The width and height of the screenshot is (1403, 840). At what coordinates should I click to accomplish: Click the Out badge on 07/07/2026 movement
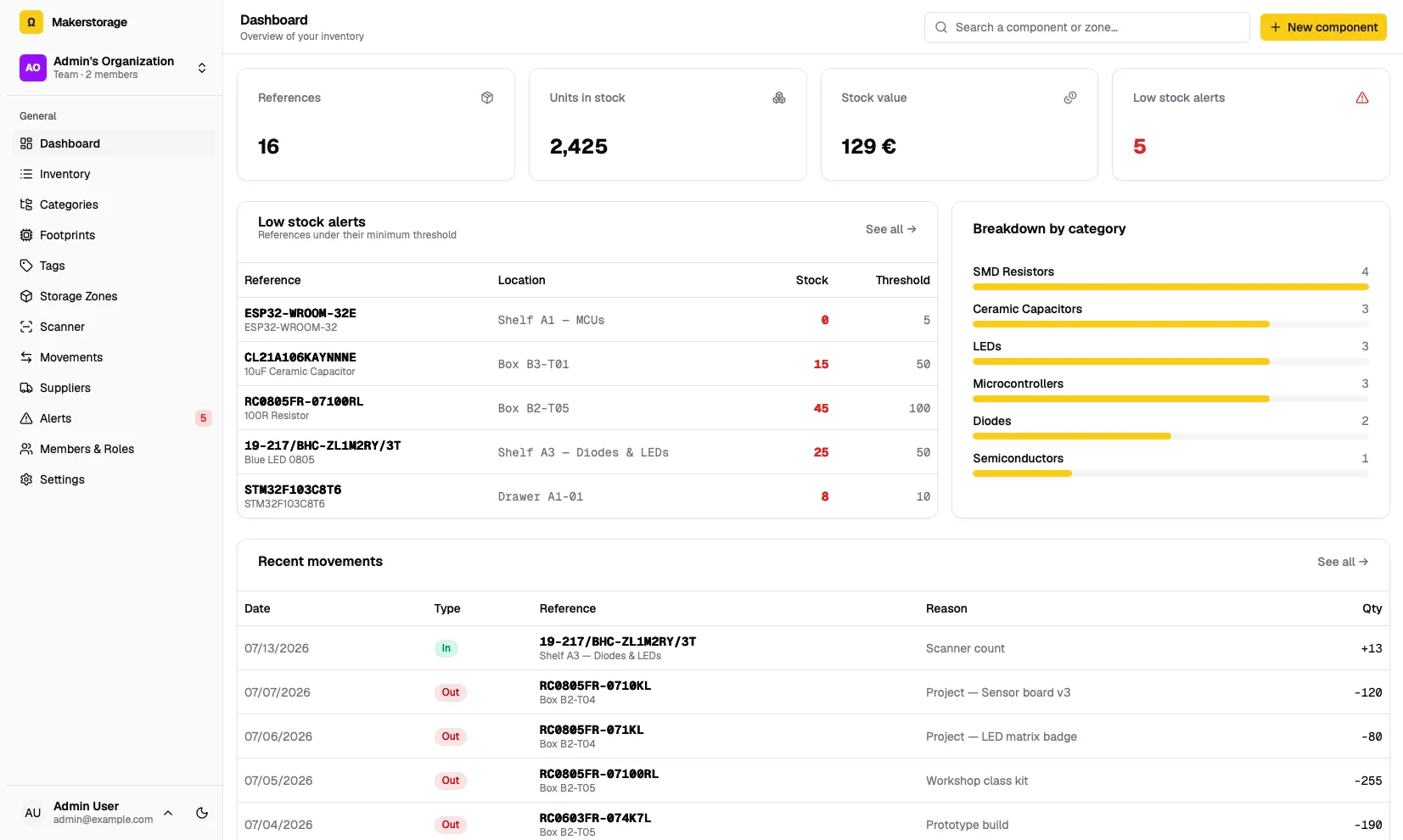[451, 692]
